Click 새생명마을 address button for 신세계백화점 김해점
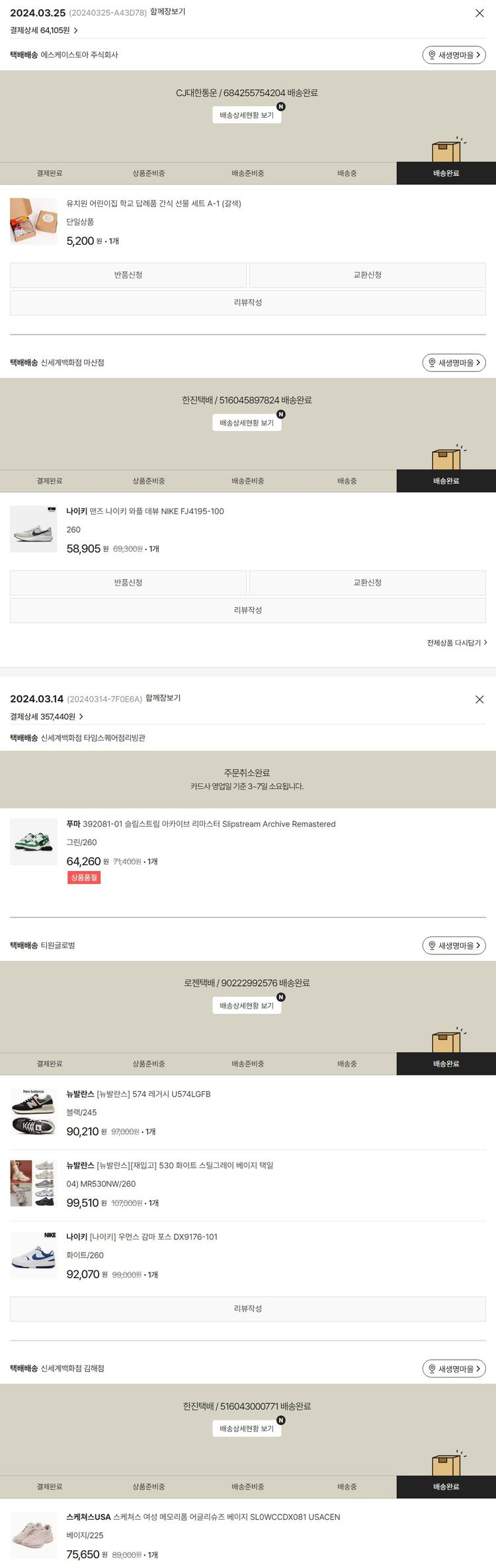This screenshot has width=496, height=1568. coord(454,1368)
